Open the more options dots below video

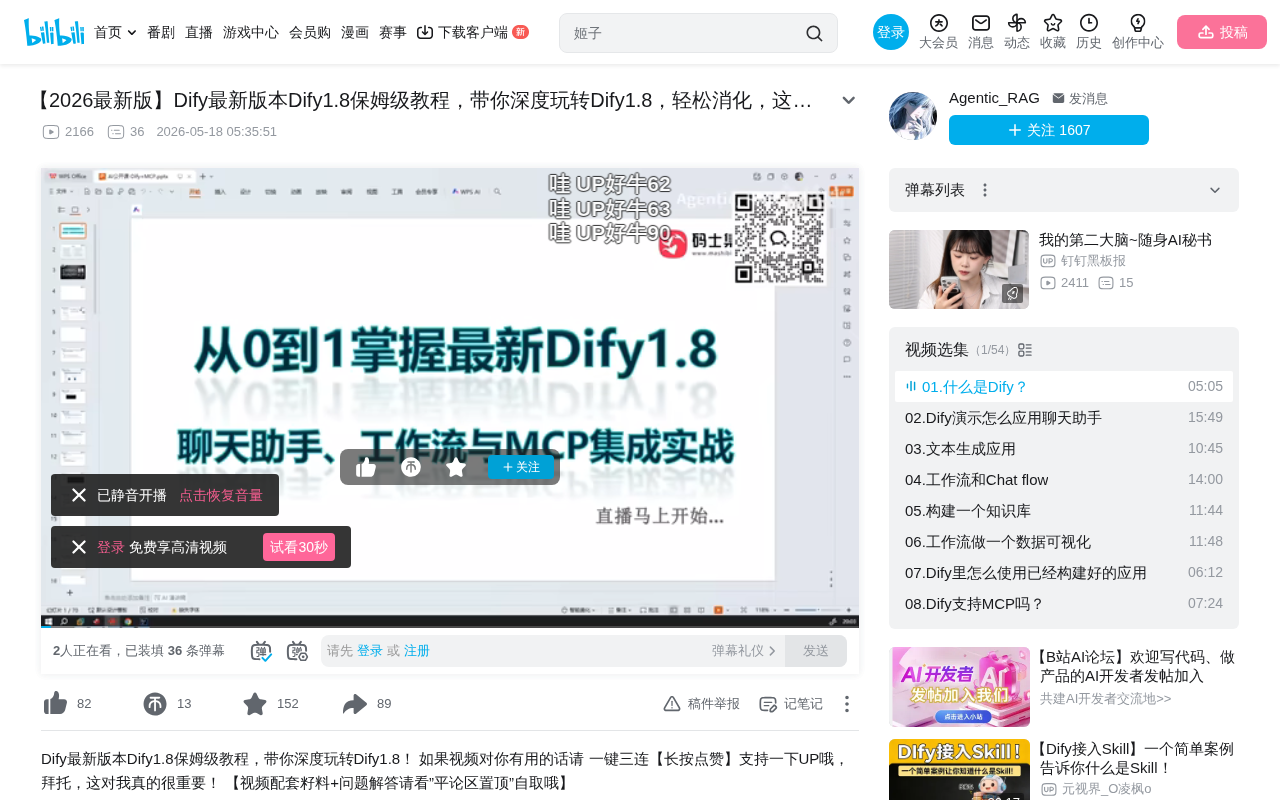point(846,704)
